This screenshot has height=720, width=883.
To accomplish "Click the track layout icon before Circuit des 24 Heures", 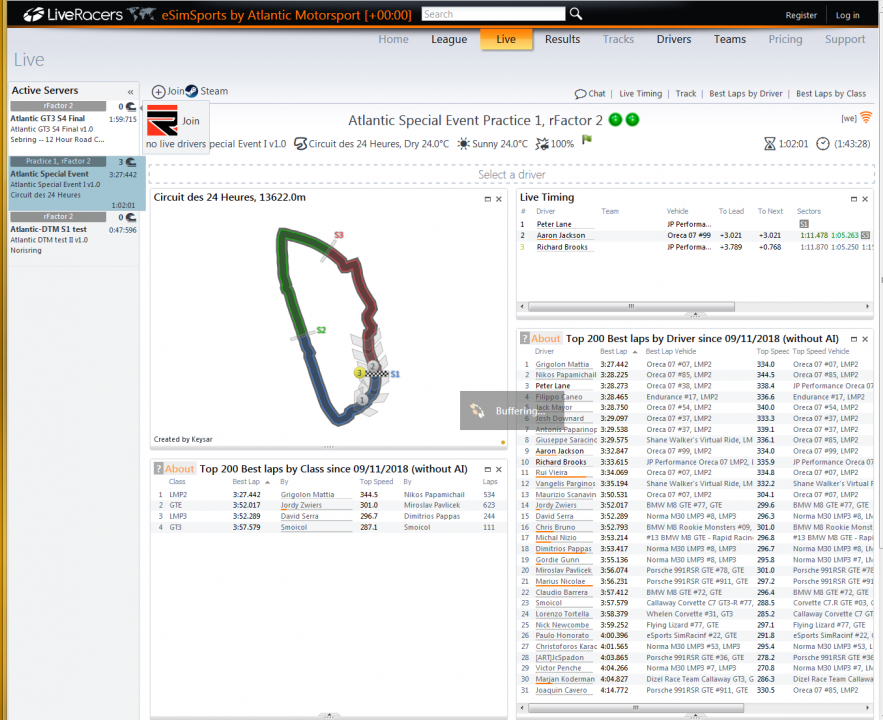I will (x=301, y=144).
